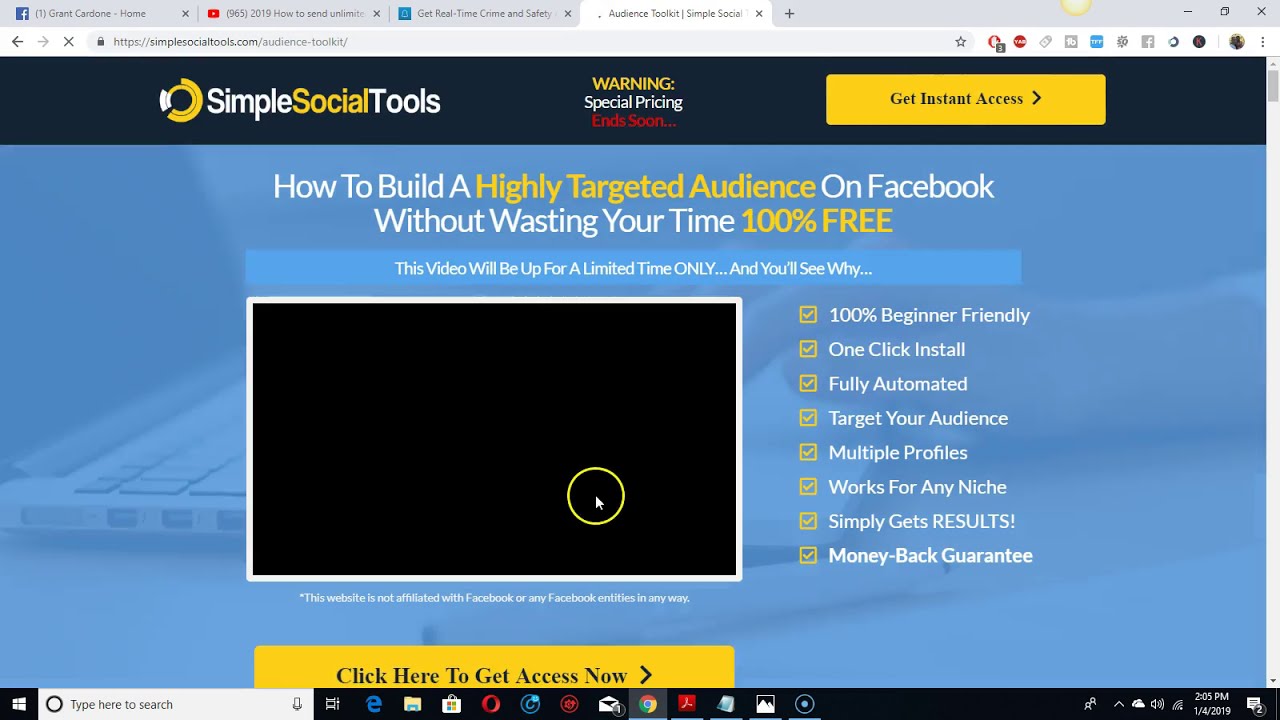Close the Grant Cardone tab
This screenshot has width=1280, height=720.
[x=185, y=14]
